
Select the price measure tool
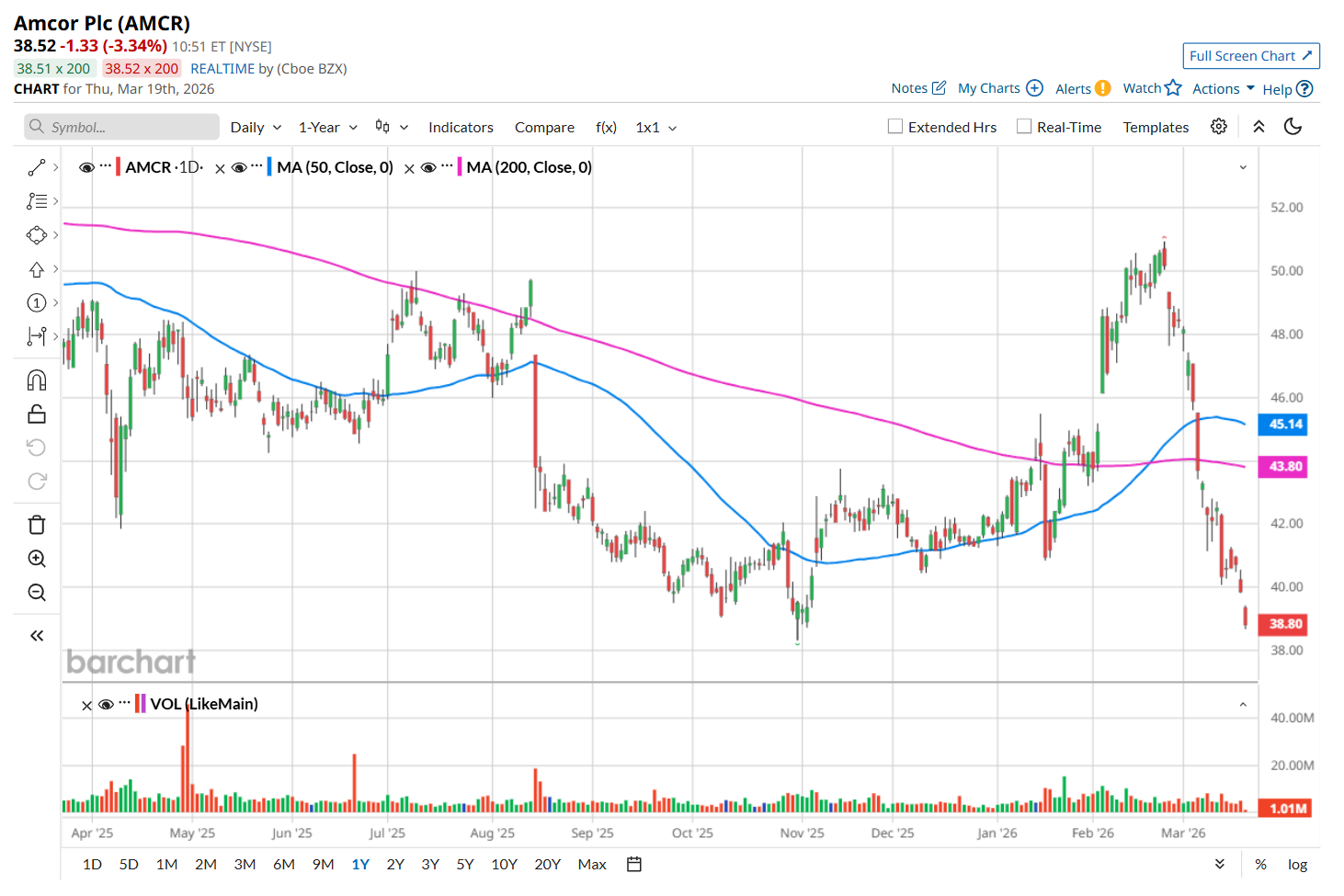[x=37, y=336]
